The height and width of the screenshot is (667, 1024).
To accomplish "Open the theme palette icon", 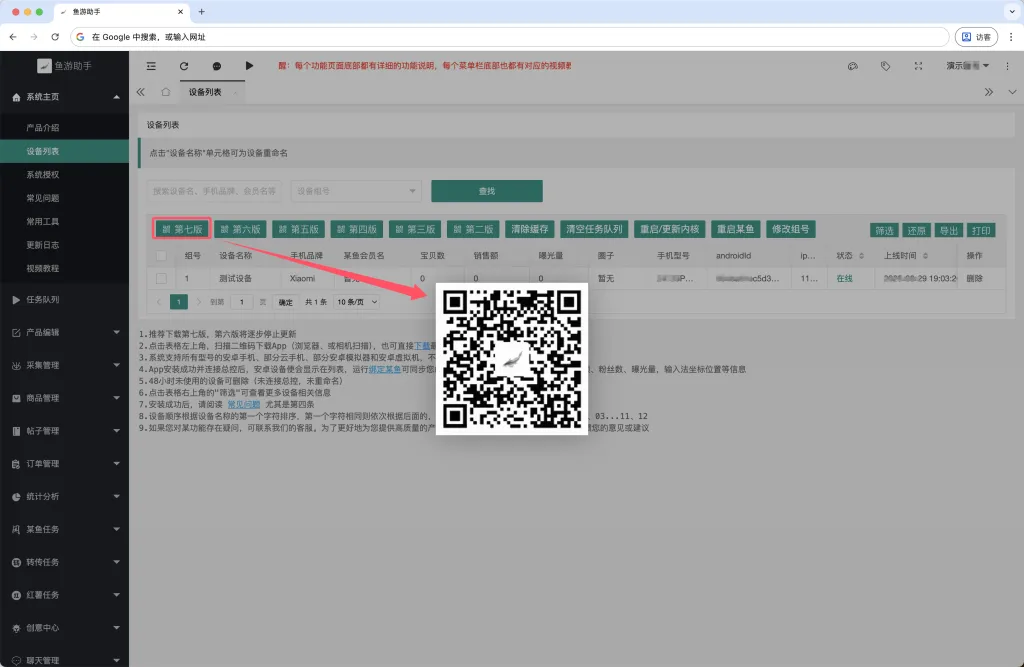I will tap(853, 66).
